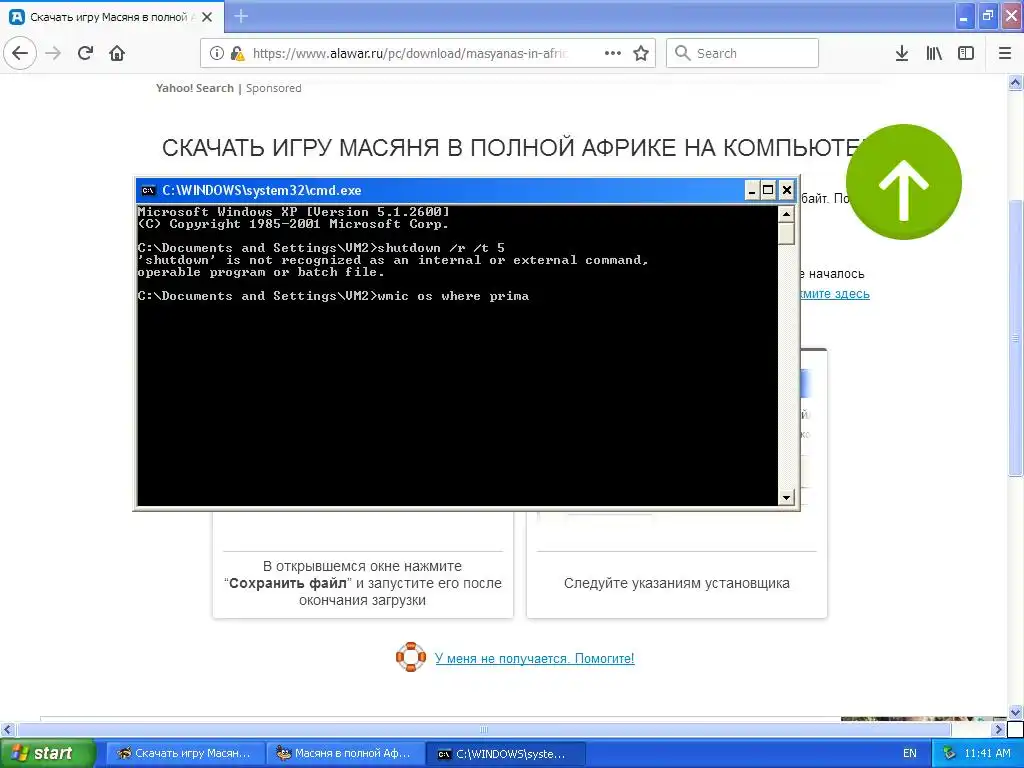Open the Windows start button

47,753
